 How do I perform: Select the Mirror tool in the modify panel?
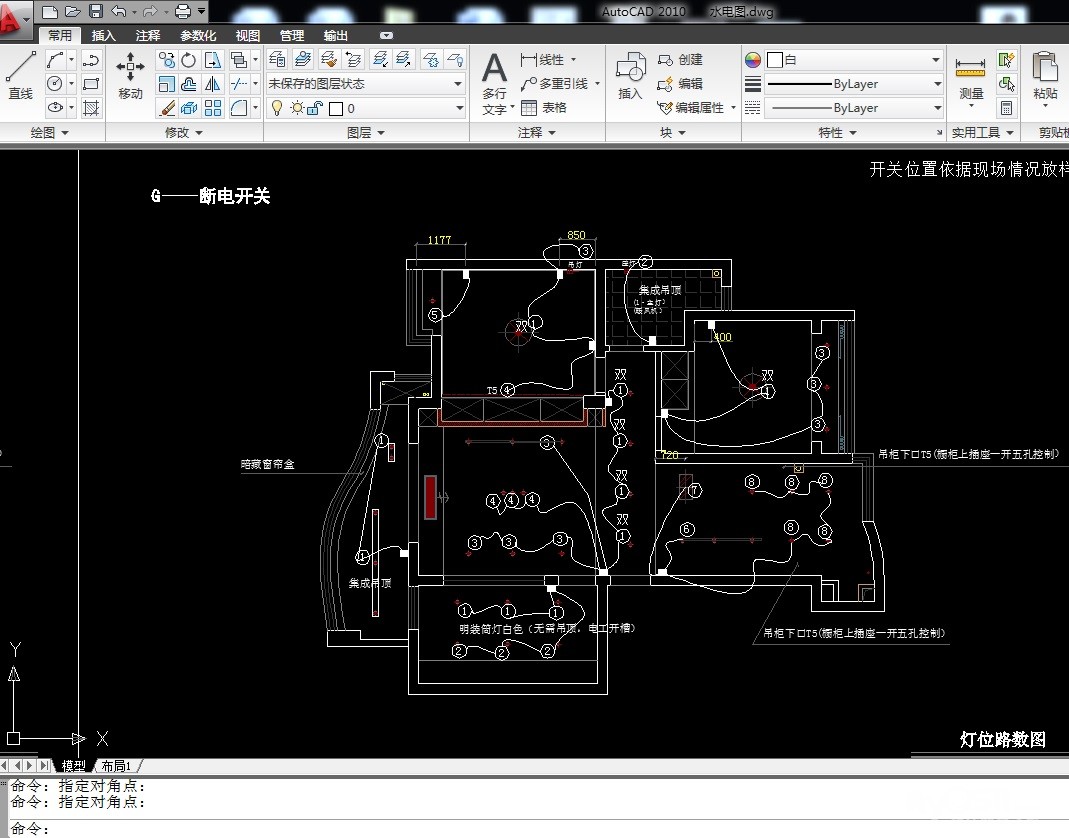pos(212,84)
